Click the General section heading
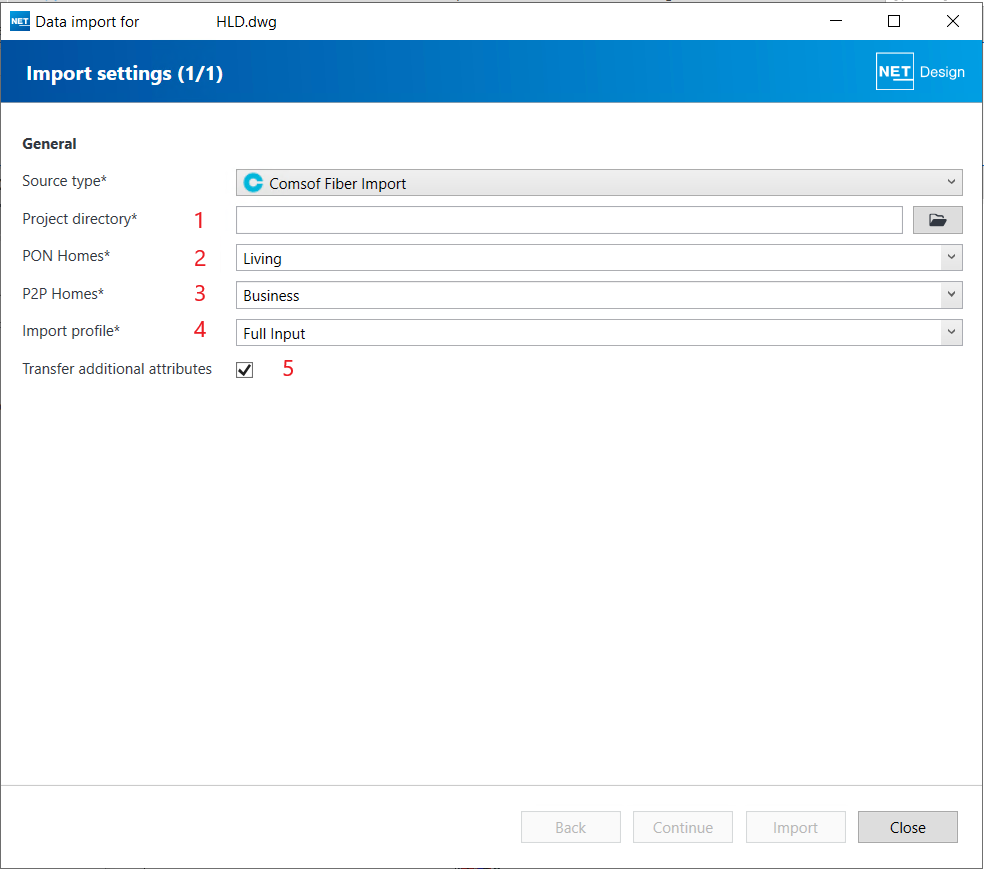984x869 pixels. 49,144
